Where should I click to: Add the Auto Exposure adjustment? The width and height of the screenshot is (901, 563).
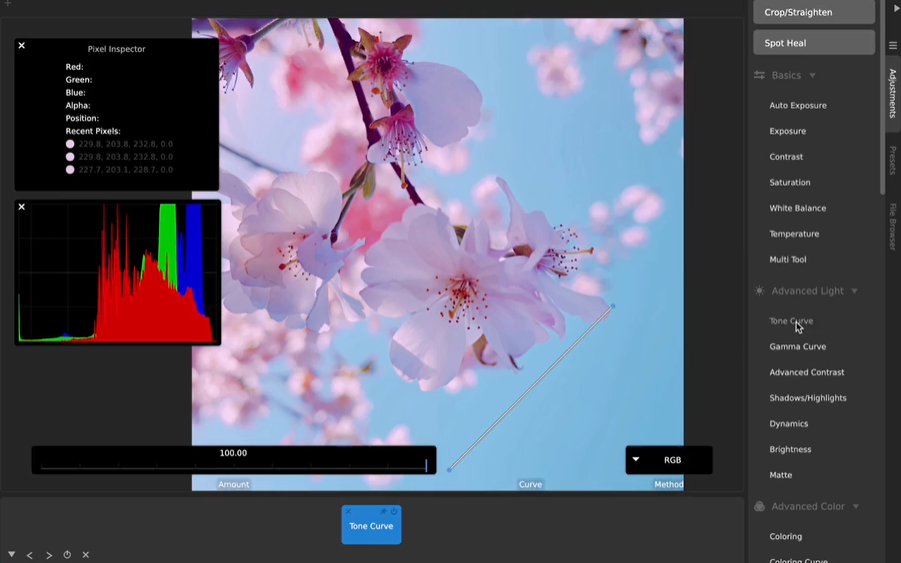point(798,105)
